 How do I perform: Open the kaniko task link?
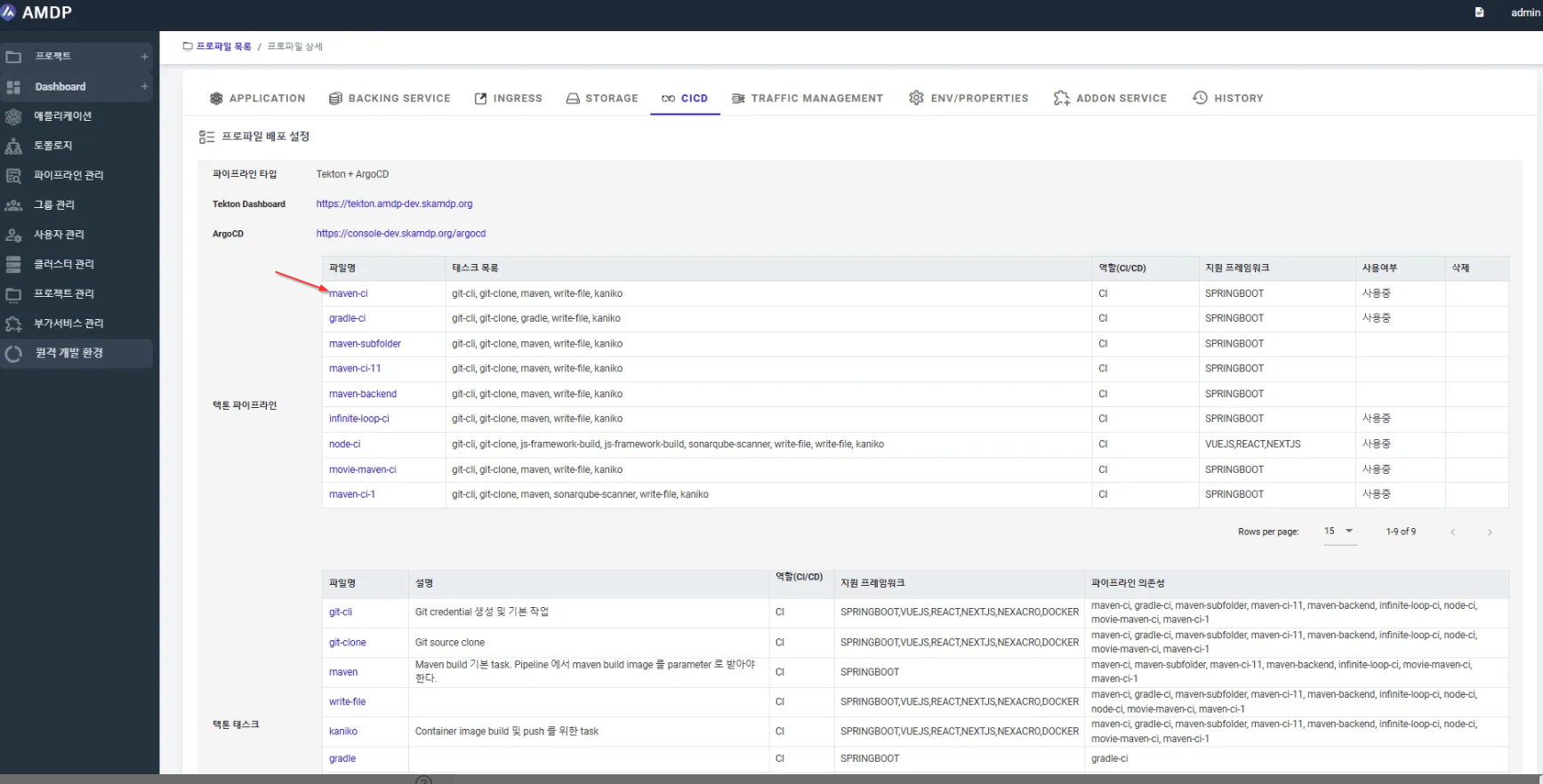[x=343, y=732]
